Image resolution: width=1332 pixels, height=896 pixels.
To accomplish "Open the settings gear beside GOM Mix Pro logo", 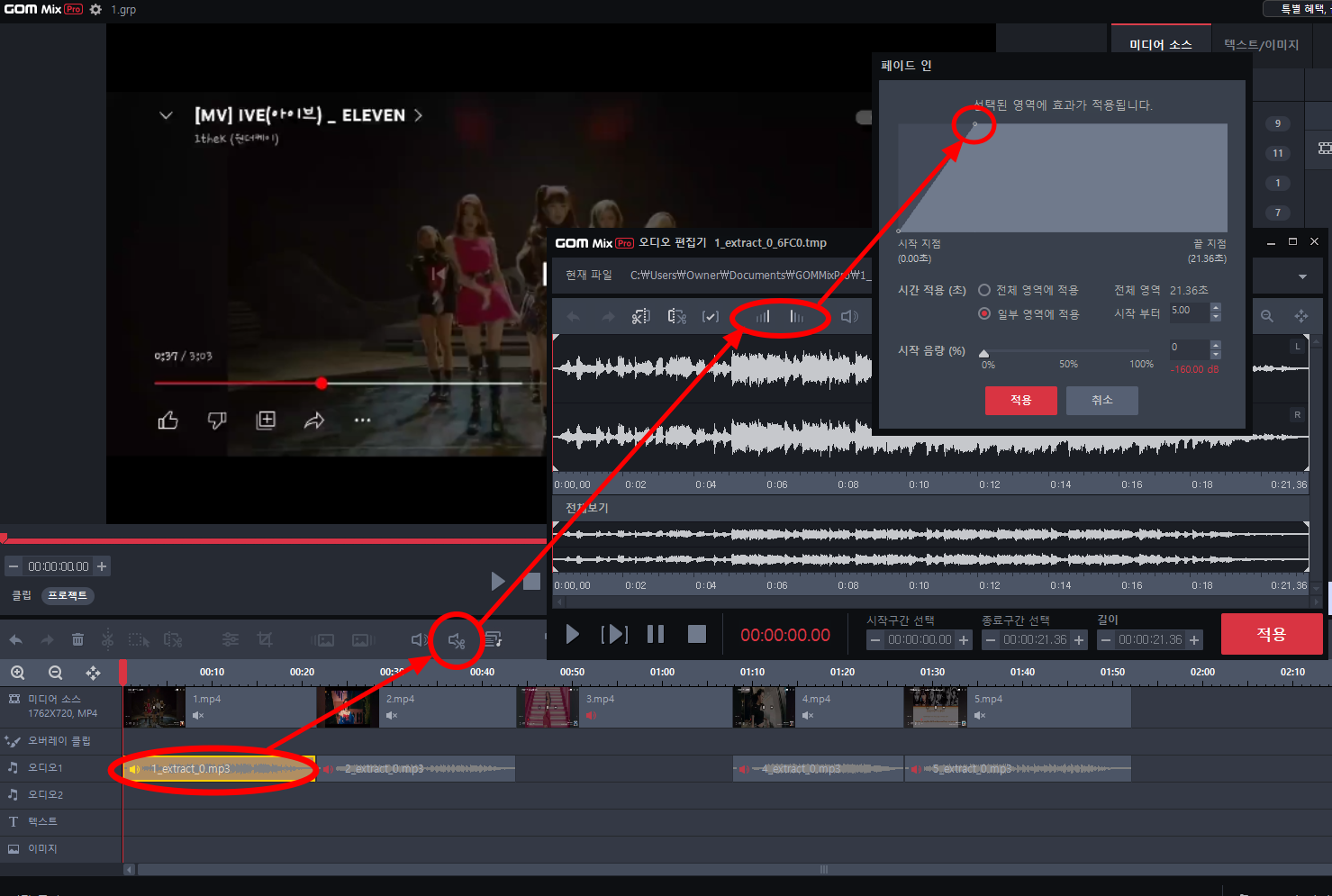I will (95, 9).
